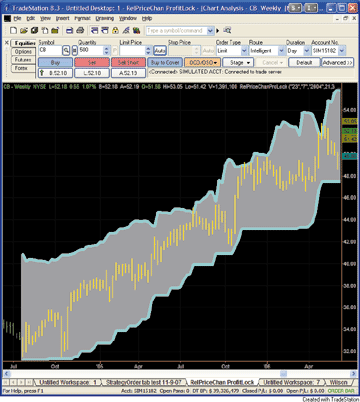Toggle the Auto limit price button
360x402 pixels.
[x=160, y=51]
